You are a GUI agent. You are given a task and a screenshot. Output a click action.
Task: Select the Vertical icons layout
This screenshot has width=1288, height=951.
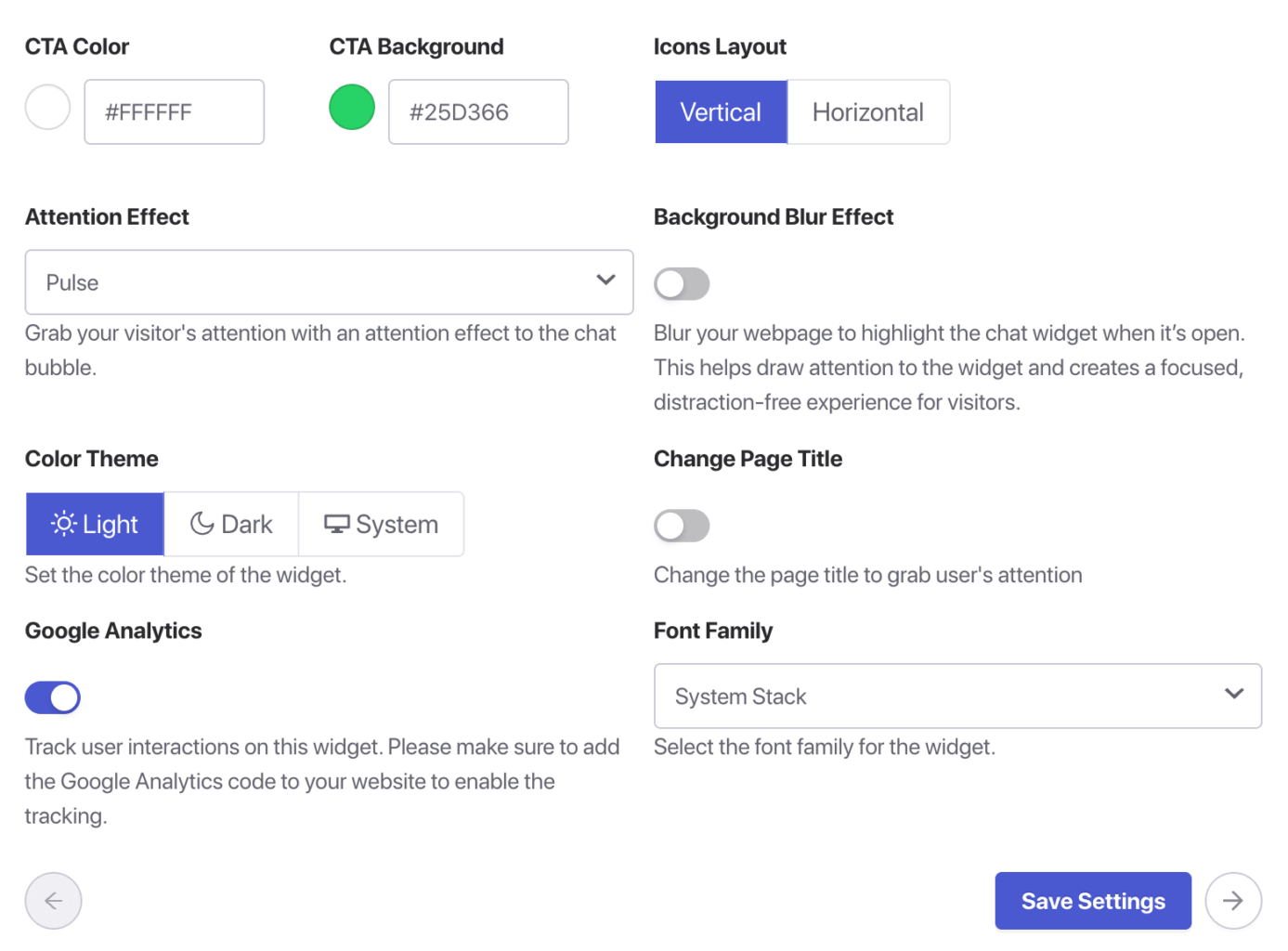(721, 112)
